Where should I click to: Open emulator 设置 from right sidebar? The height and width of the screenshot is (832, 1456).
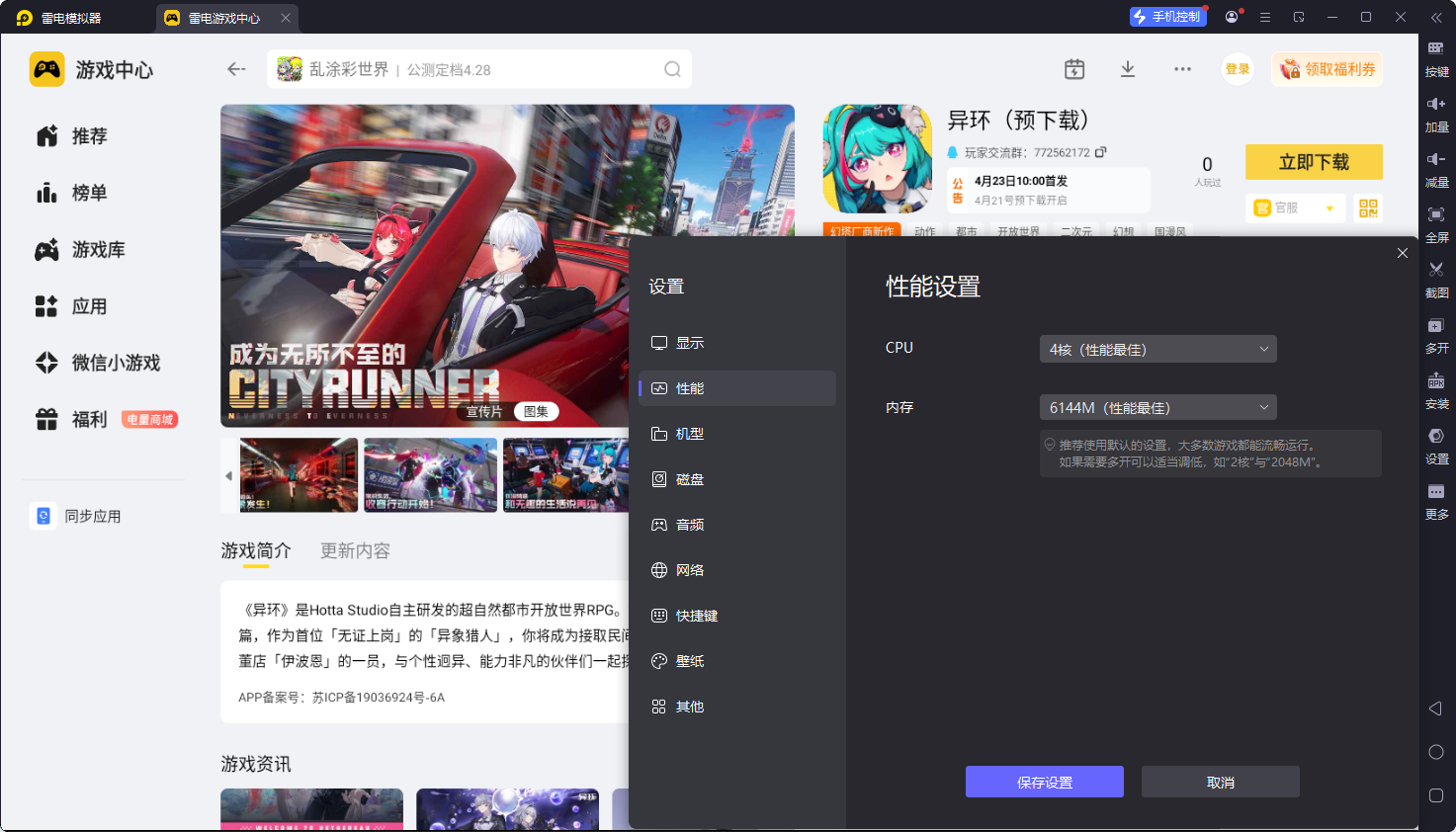pyautogui.click(x=1436, y=446)
